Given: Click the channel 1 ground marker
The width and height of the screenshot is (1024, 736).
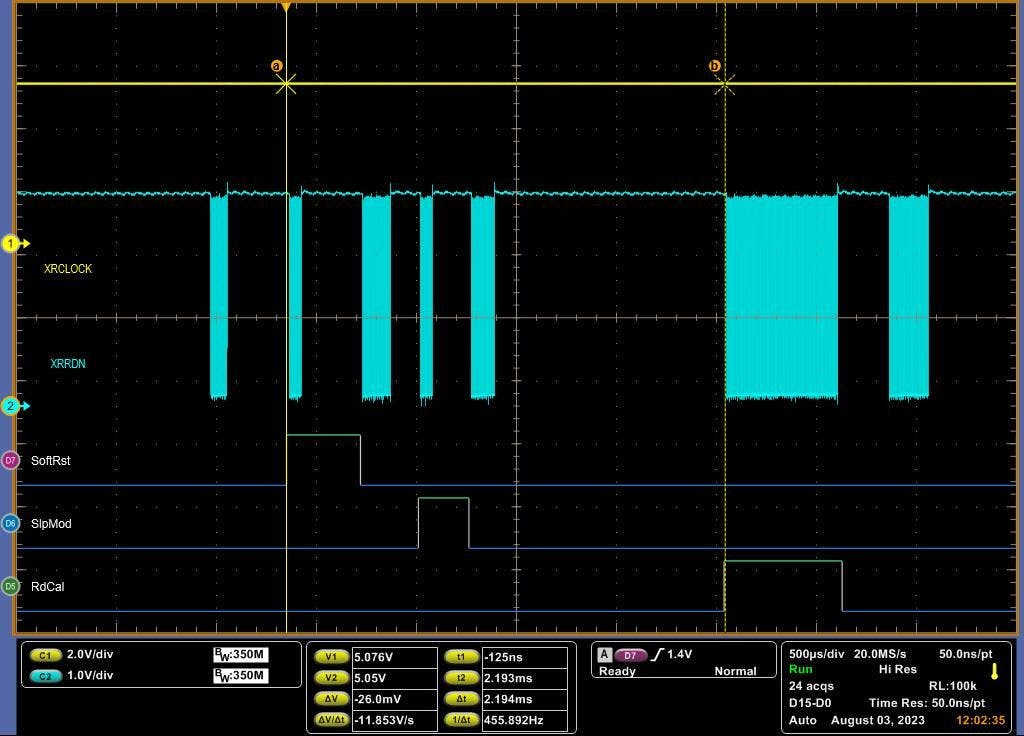Looking at the screenshot, I should pos(12,243).
